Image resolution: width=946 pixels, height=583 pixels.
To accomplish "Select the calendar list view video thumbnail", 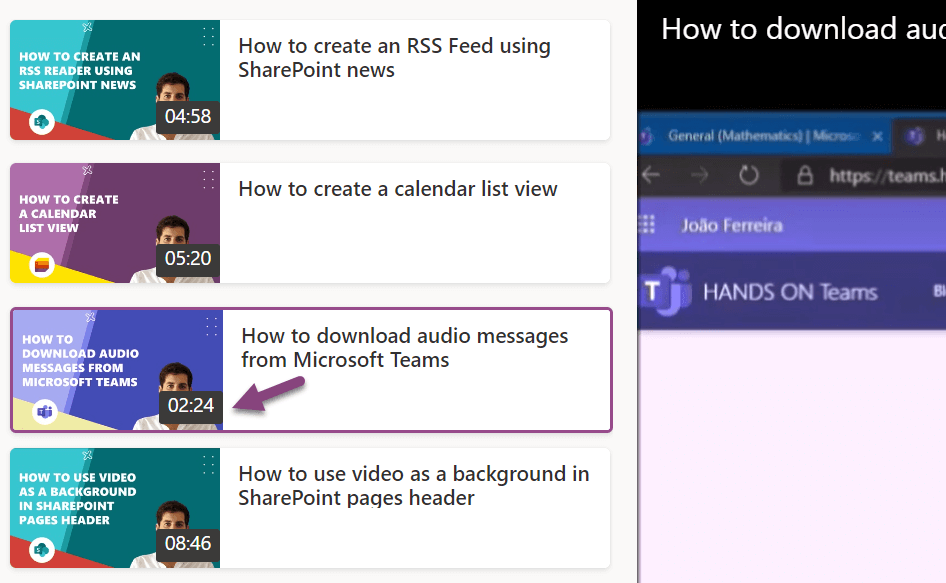I will coord(114,222).
